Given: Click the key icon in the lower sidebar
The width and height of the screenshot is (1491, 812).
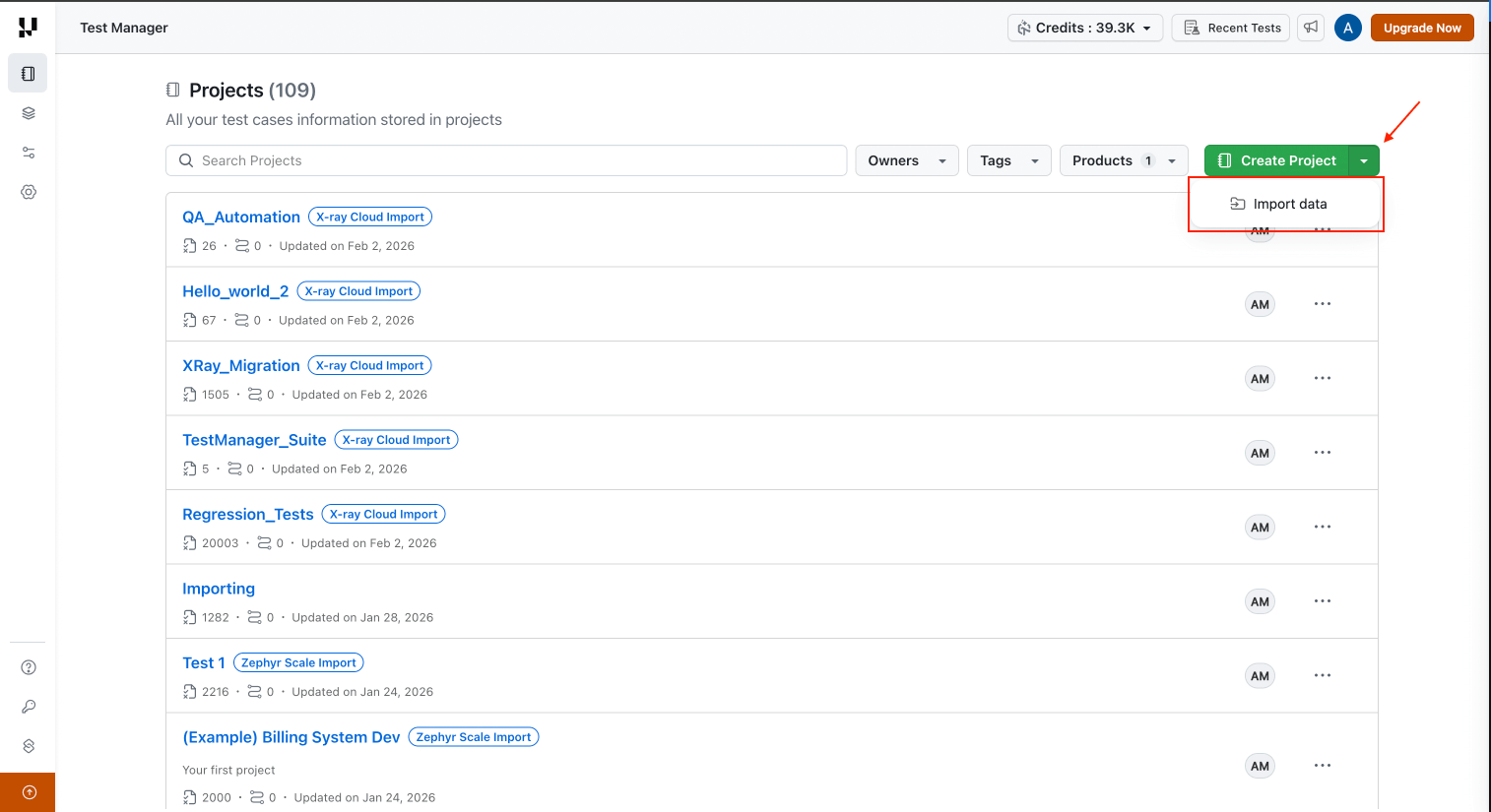Looking at the screenshot, I should [x=27, y=706].
